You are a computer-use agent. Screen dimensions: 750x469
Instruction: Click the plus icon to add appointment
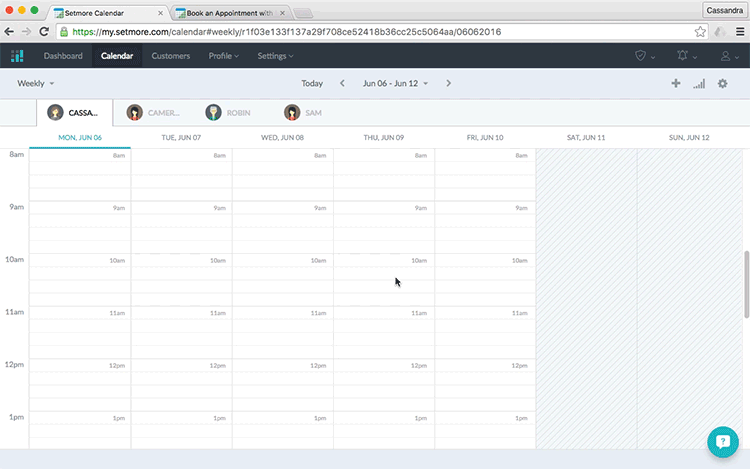pyautogui.click(x=675, y=83)
